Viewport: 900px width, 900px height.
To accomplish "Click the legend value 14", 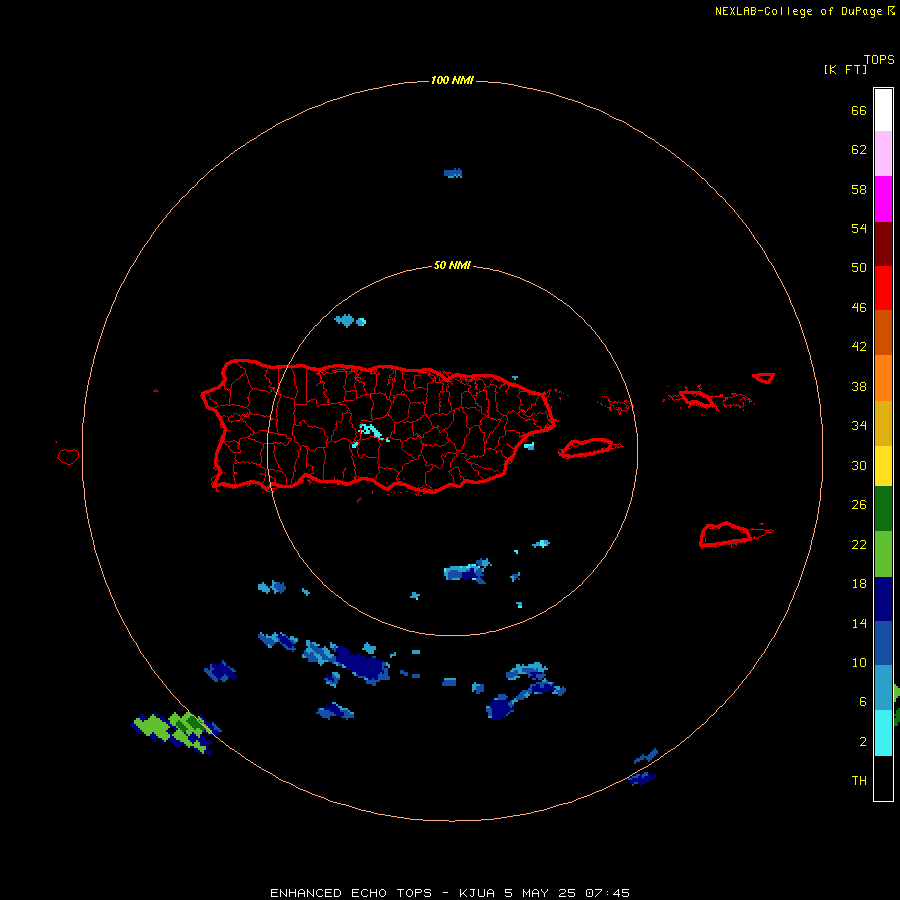I will tap(859, 623).
